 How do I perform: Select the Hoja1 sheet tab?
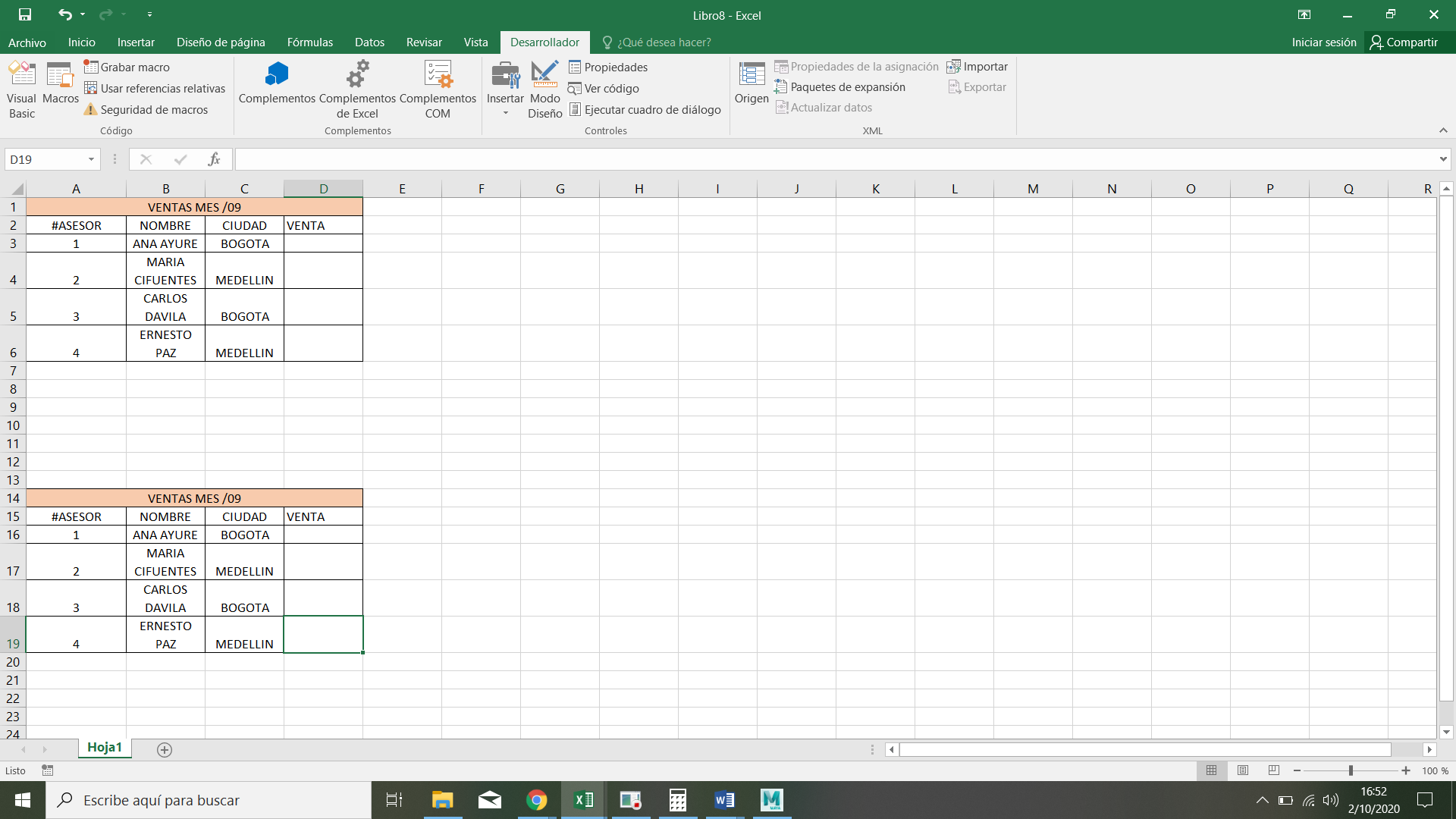click(104, 747)
